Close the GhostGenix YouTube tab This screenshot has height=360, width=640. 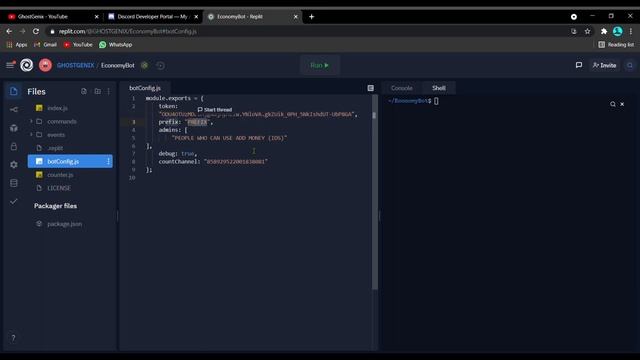pyautogui.click(x=97, y=17)
